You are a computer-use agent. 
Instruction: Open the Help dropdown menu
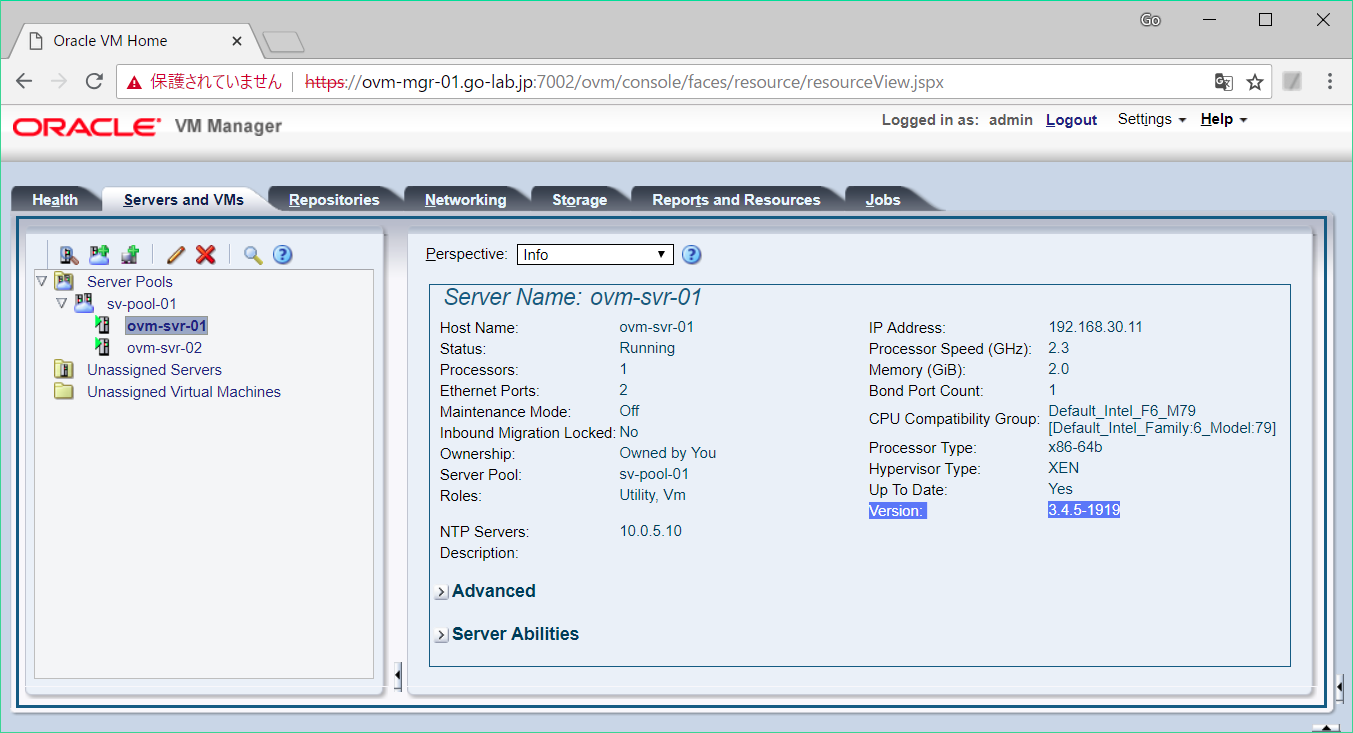(1223, 119)
